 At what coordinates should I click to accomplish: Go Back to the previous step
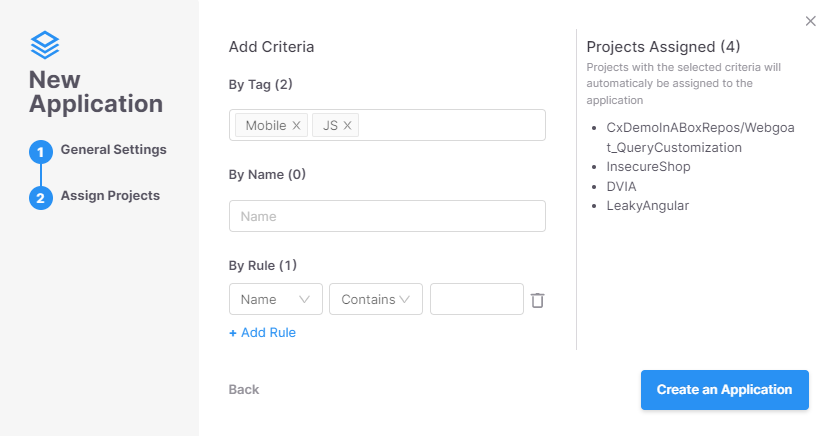coord(244,390)
